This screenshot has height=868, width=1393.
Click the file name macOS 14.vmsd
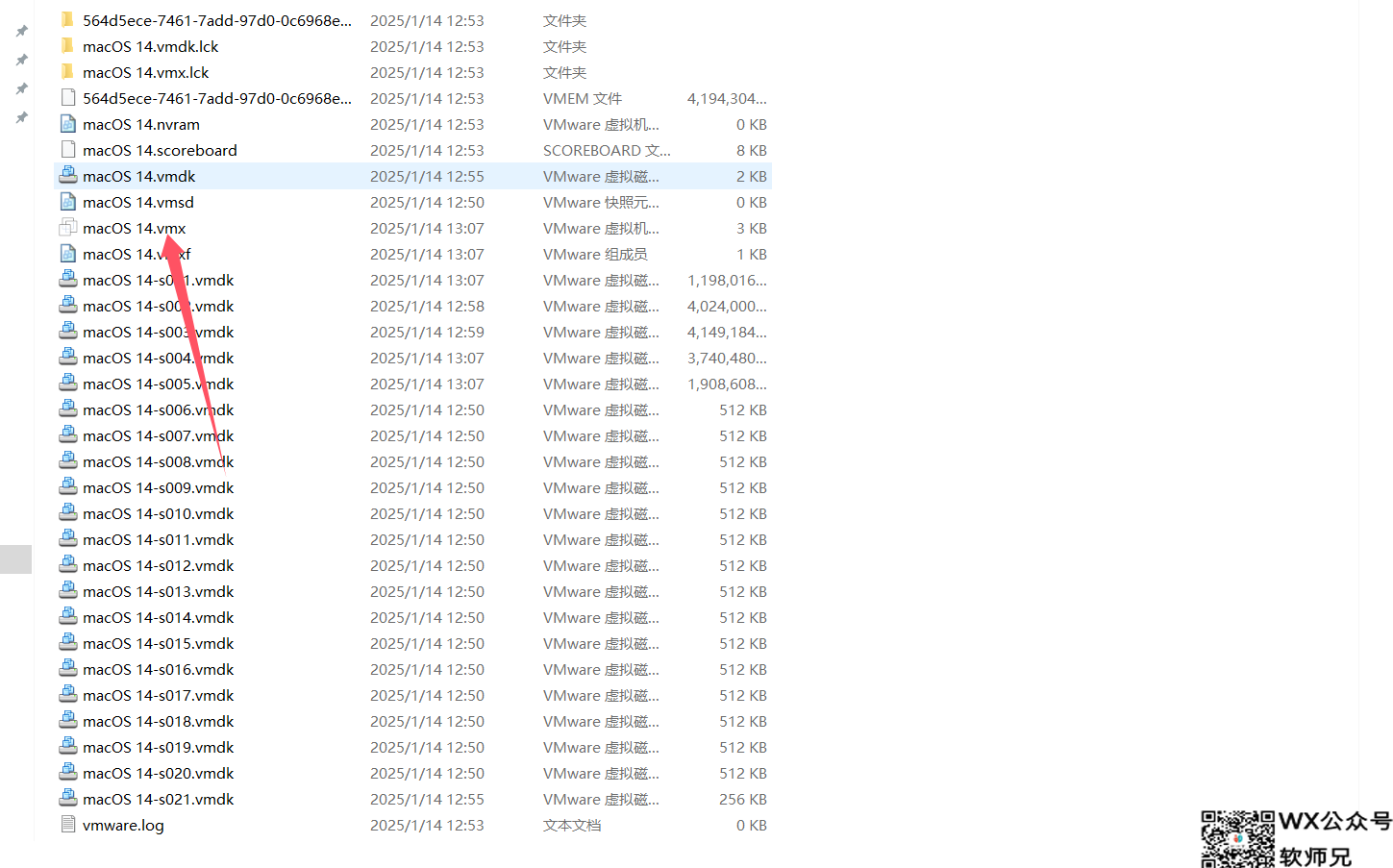[x=138, y=202]
